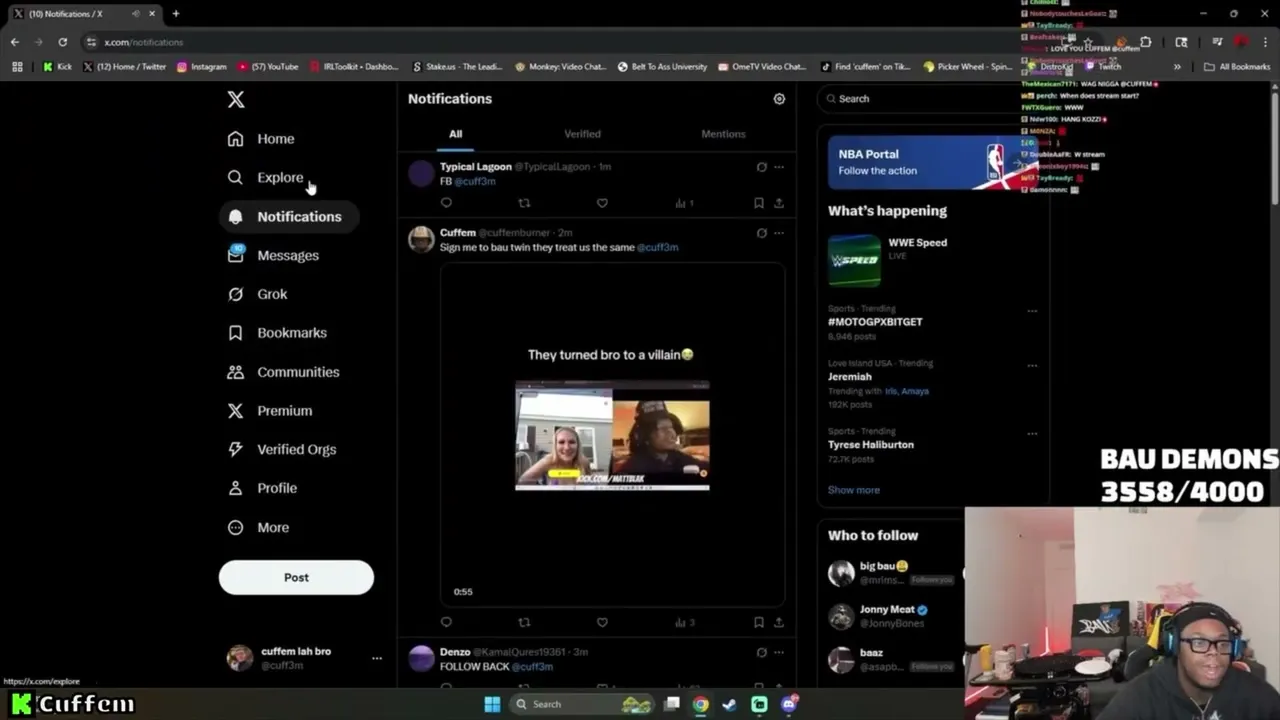Screen dimensions: 1280x720
Task: Open Verified Orgs in the sidebar
Action: (x=282, y=449)
